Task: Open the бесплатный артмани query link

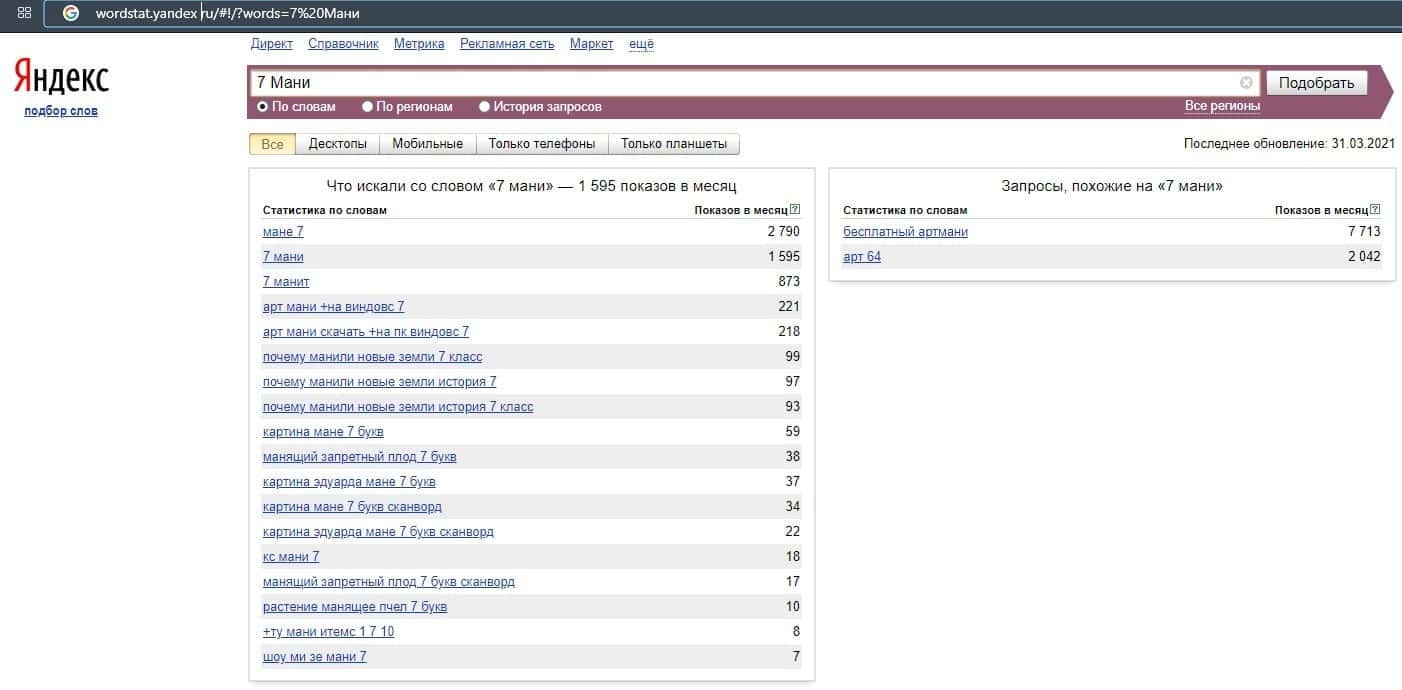Action: 905,232
